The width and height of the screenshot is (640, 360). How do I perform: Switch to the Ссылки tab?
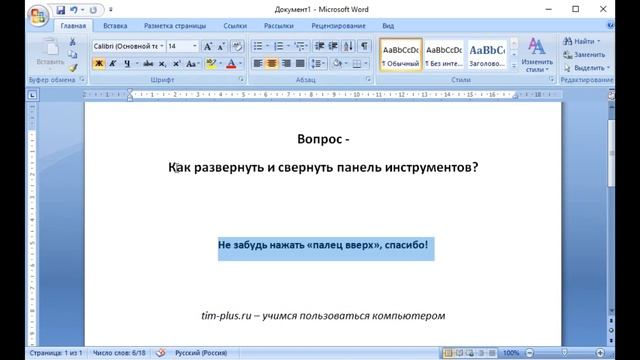click(x=235, y=26)
